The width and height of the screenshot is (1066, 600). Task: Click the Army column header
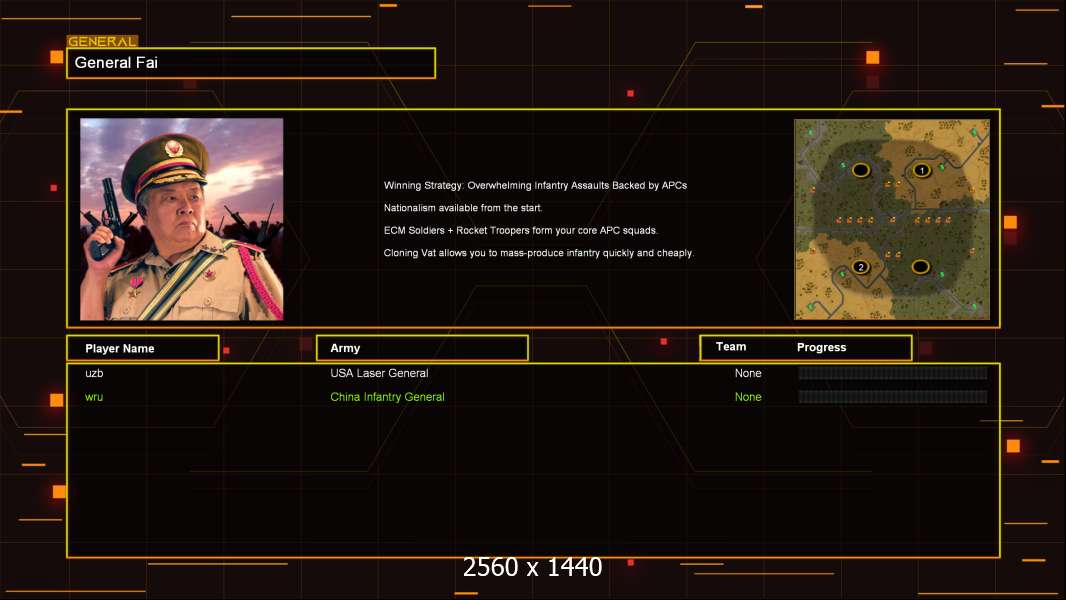tap(422, 348)
